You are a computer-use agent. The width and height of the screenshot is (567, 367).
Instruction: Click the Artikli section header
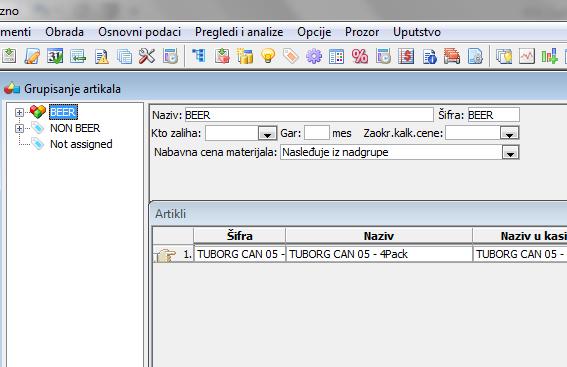pyautogui.click(x=170, y=214)
